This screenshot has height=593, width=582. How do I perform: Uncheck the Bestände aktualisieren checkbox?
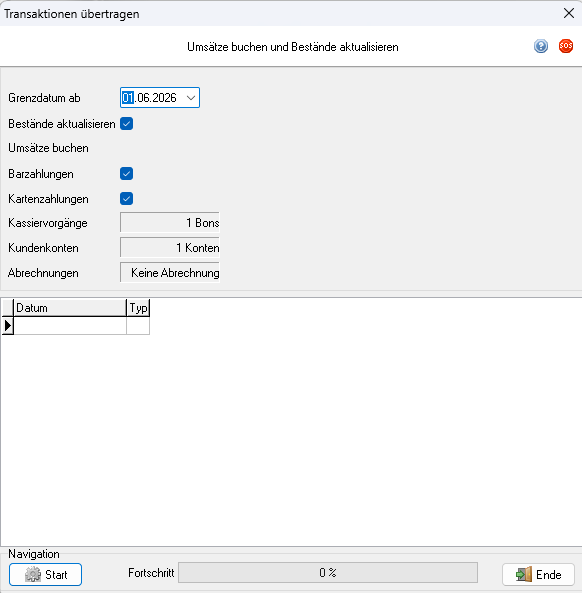coord(126,124)
